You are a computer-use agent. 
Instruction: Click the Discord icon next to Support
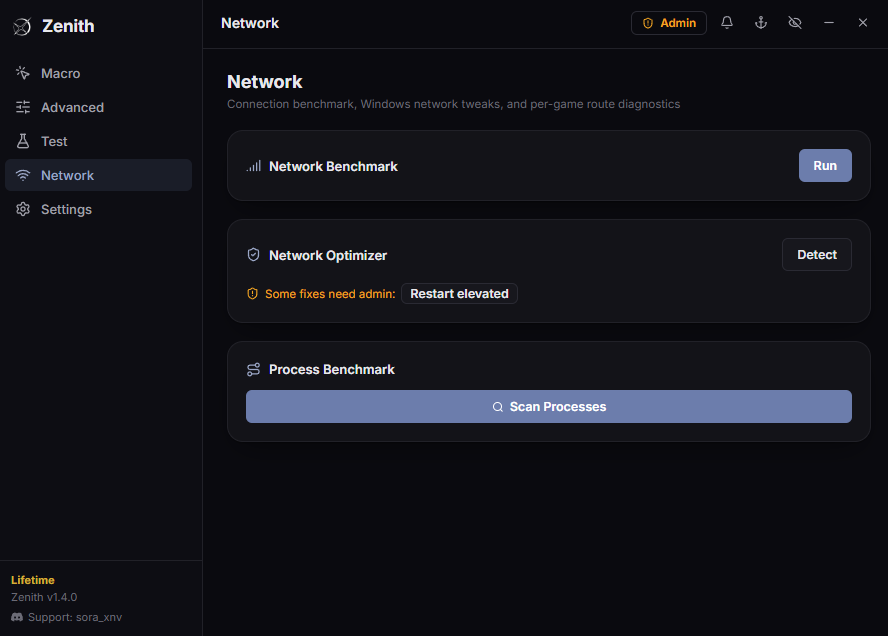point(17,617)
